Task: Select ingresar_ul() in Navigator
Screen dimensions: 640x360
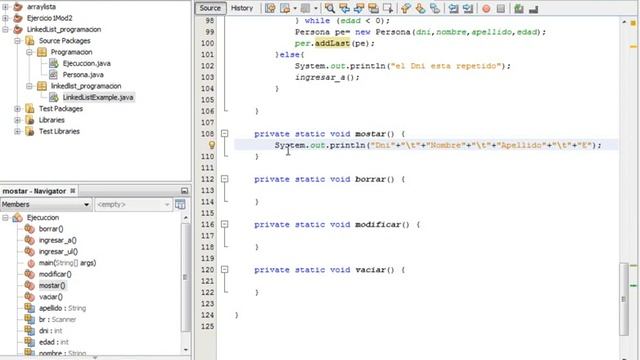Action: point(58,252)
